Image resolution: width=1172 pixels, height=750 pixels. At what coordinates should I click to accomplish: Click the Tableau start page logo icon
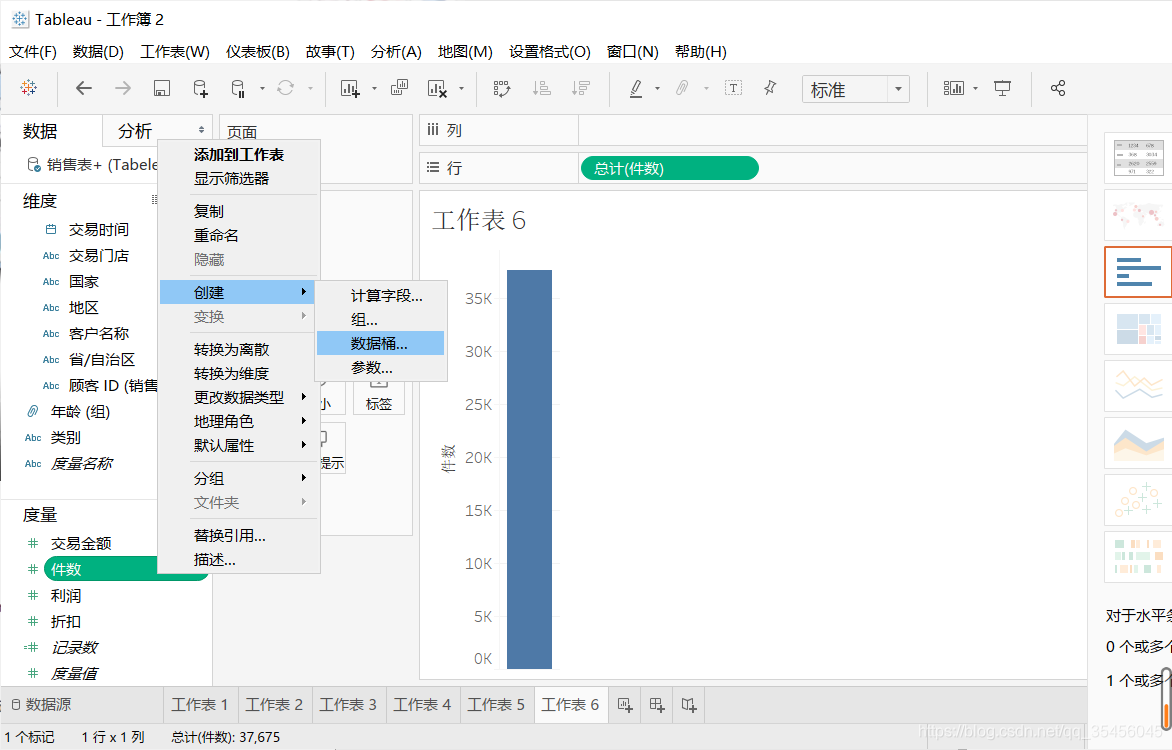click(28, 87)
